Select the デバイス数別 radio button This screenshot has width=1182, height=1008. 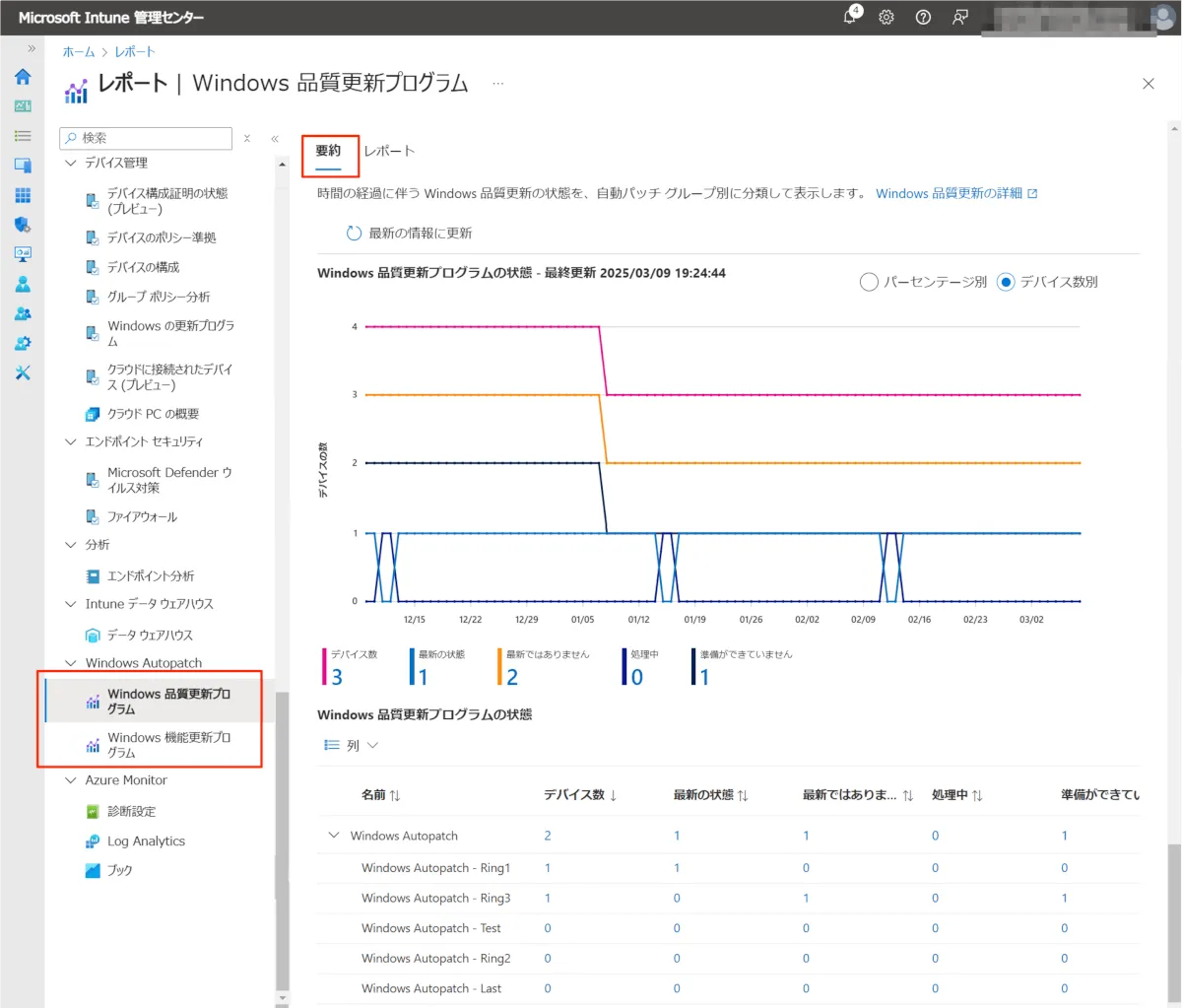point(1006,282)
